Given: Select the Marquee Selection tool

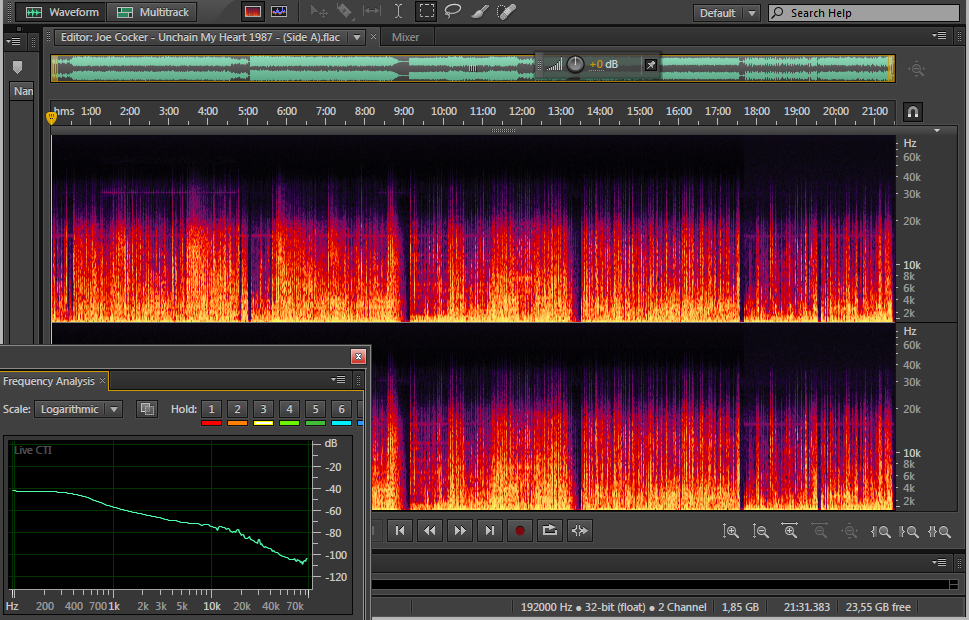Looking at the screenshot, I should 426,12.
